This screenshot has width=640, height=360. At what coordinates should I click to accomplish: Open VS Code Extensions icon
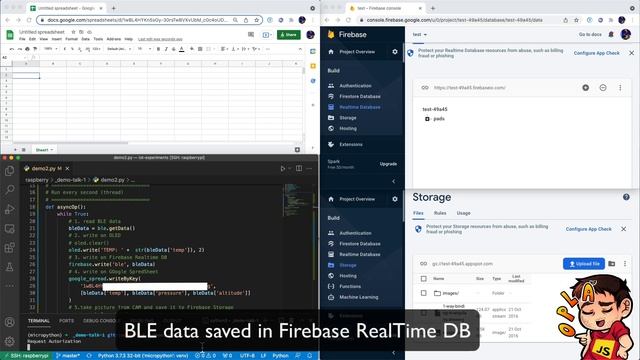coord(9,248)
